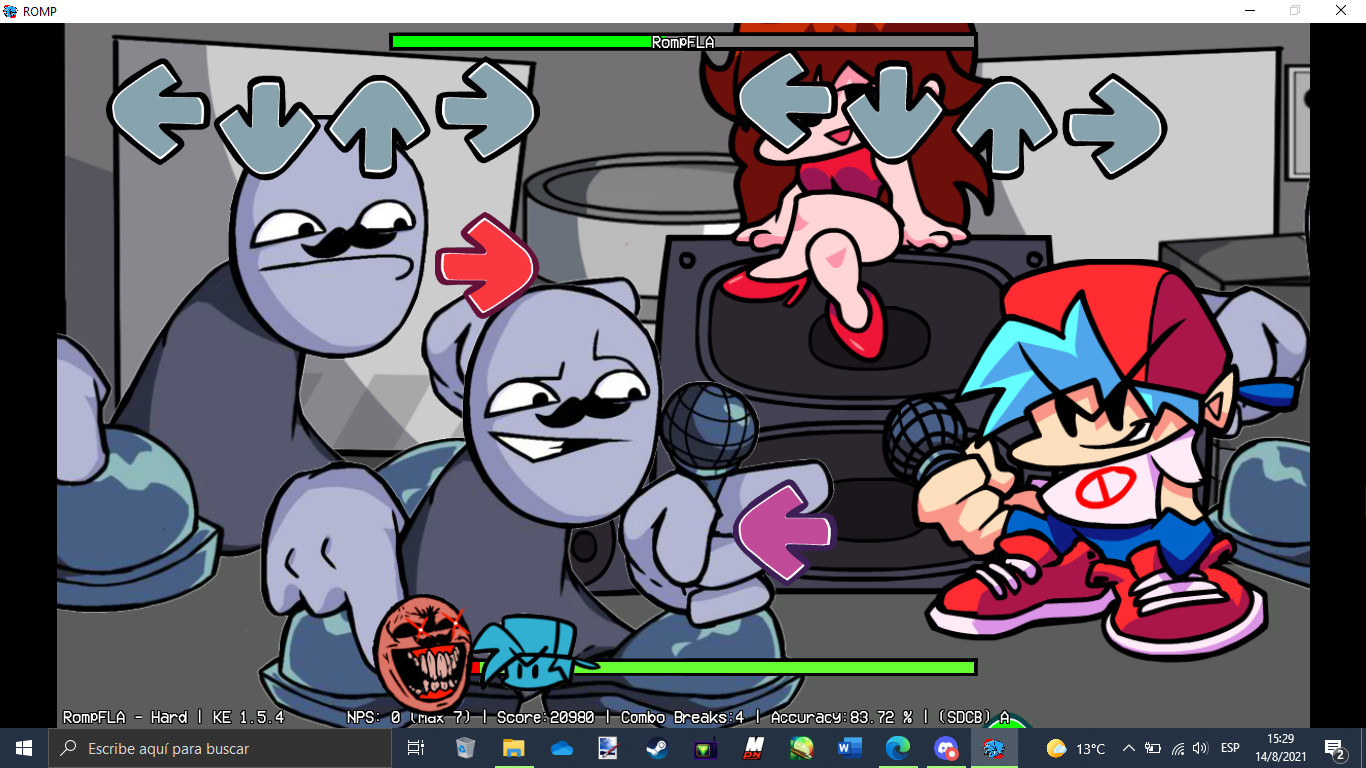Click the player's up arrow receptor
Image resolution: width=1366 pixels, height=768 pixels.
1006,127
